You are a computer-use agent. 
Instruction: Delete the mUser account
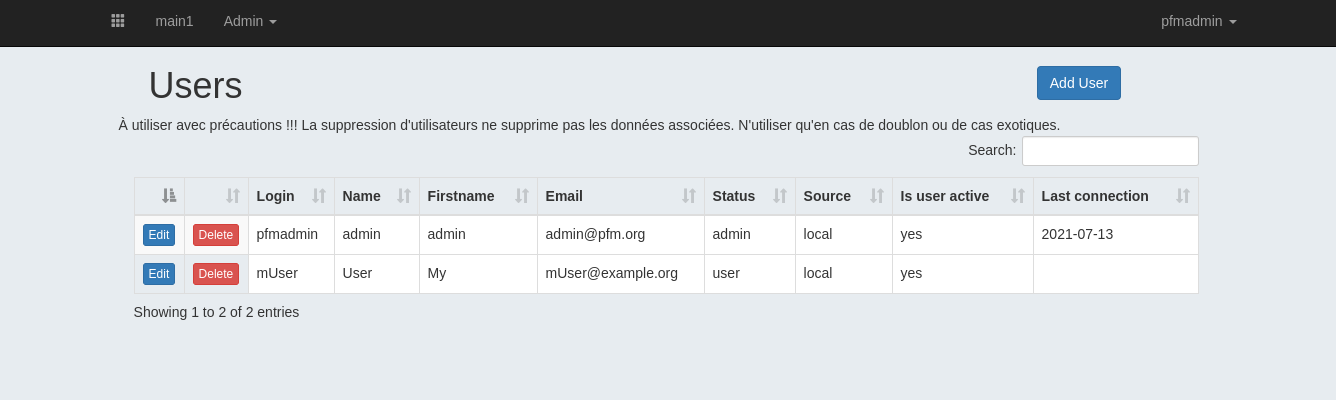(x=216, y=274)
